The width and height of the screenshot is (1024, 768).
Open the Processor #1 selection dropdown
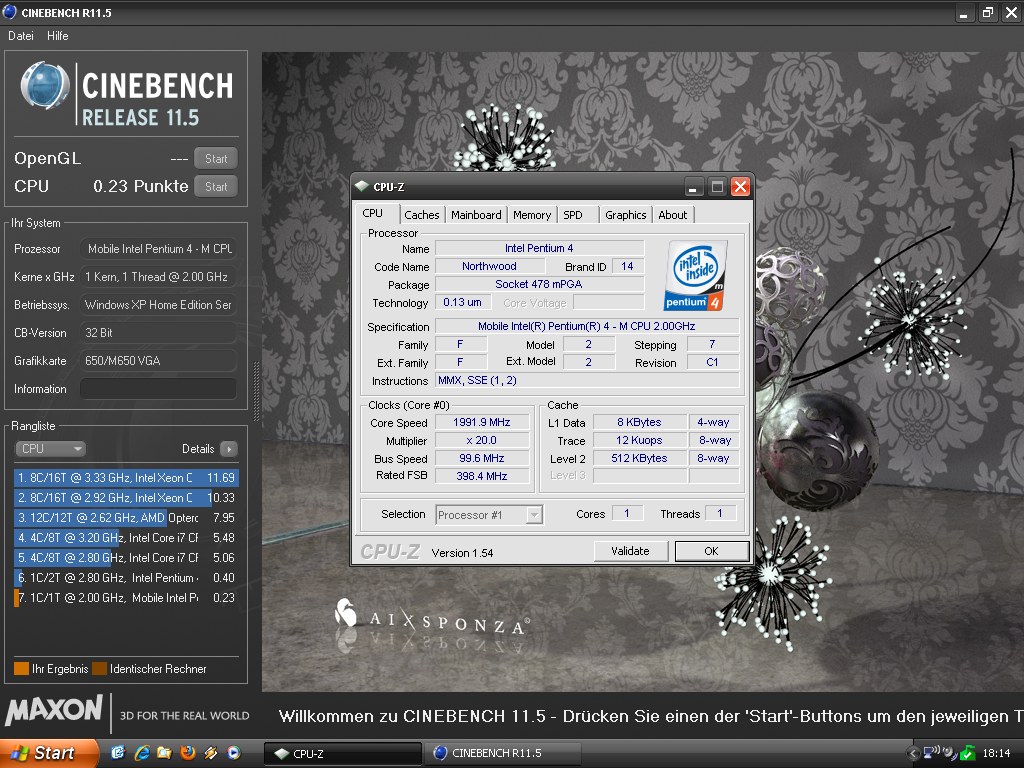489,515
